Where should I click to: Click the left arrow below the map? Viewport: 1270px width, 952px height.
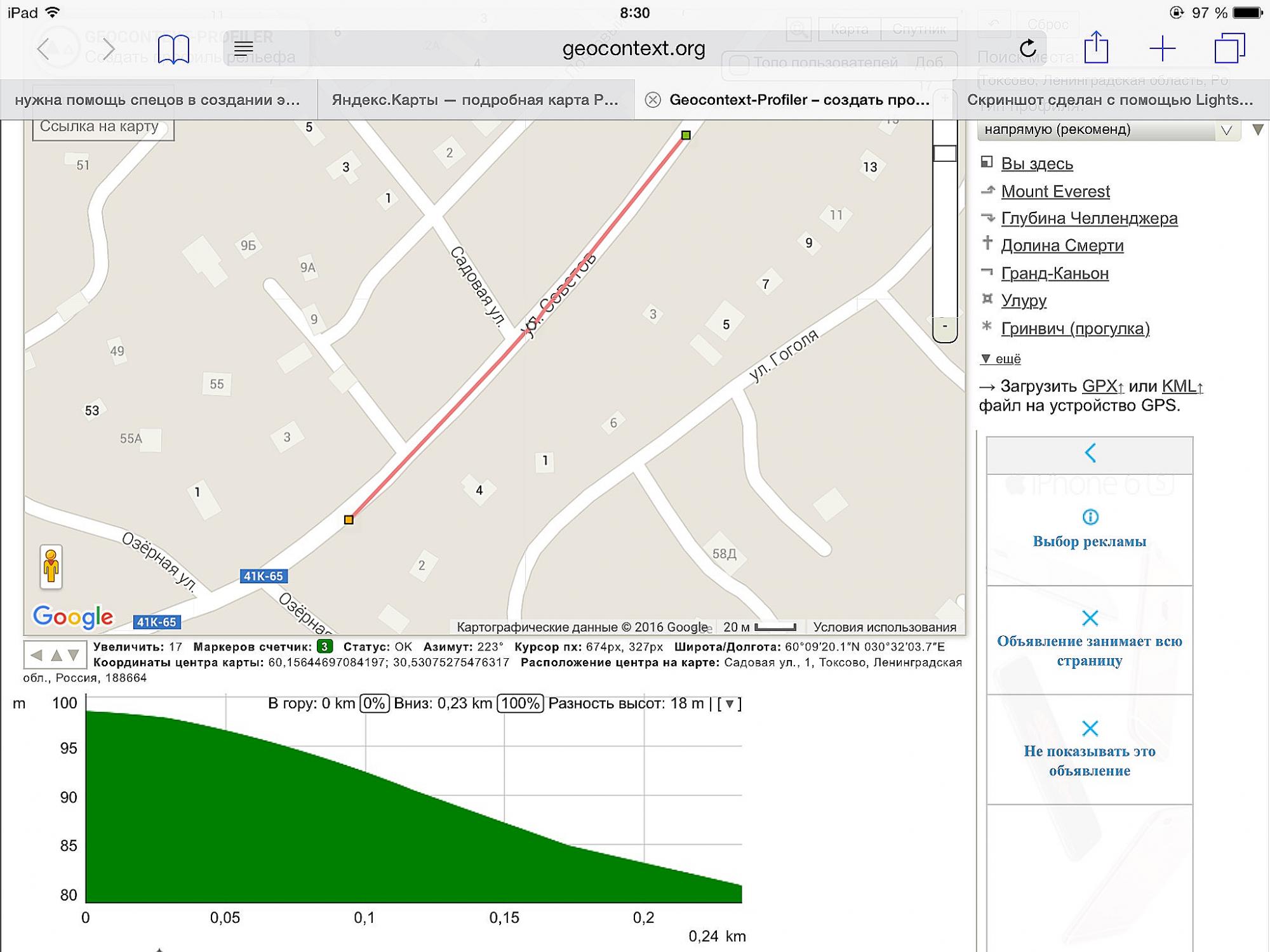point(37,655)
